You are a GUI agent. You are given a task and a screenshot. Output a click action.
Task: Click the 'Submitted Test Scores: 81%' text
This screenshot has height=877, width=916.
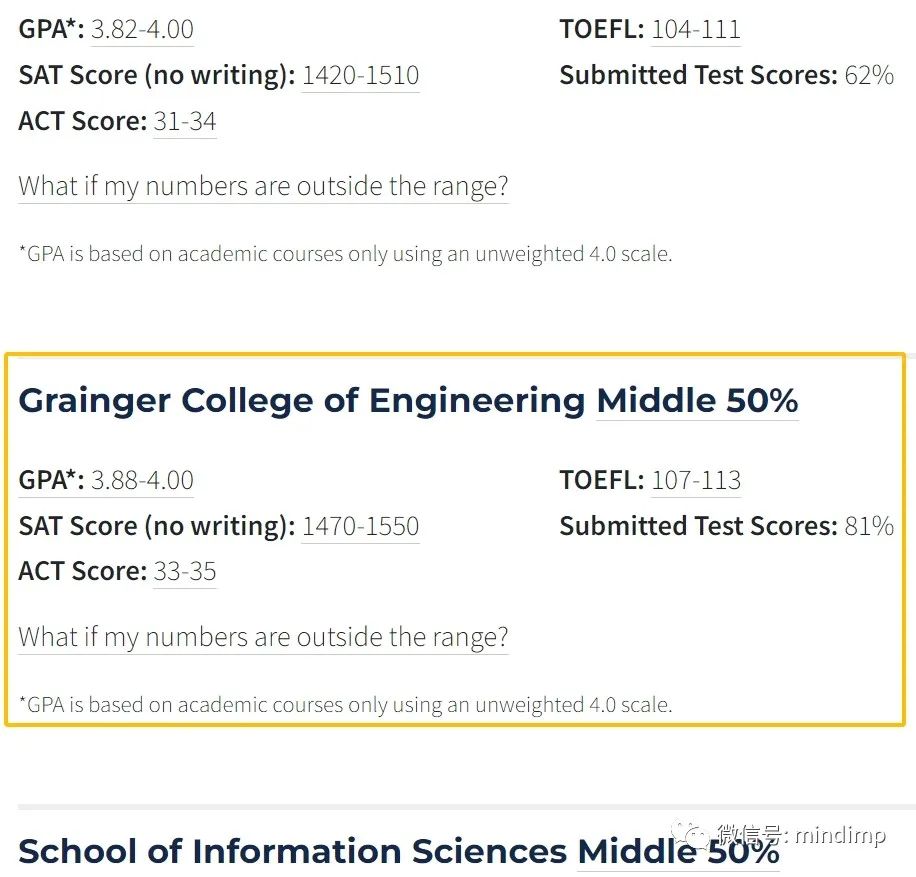[727, 526]
